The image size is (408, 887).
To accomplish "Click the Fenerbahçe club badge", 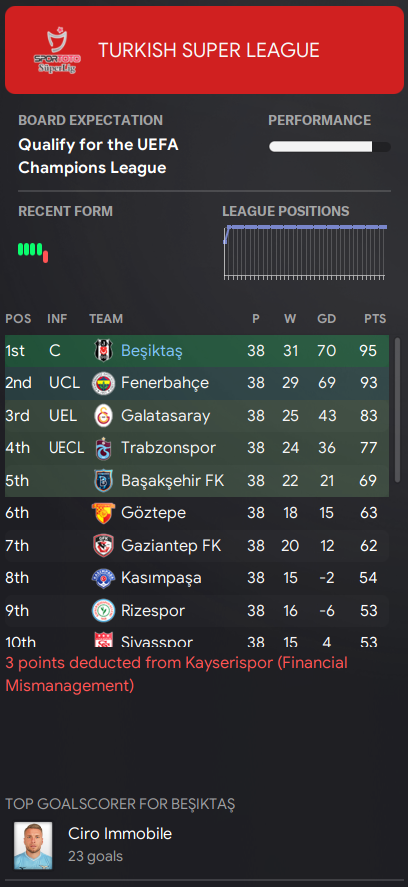I will (x=104, y=383).
